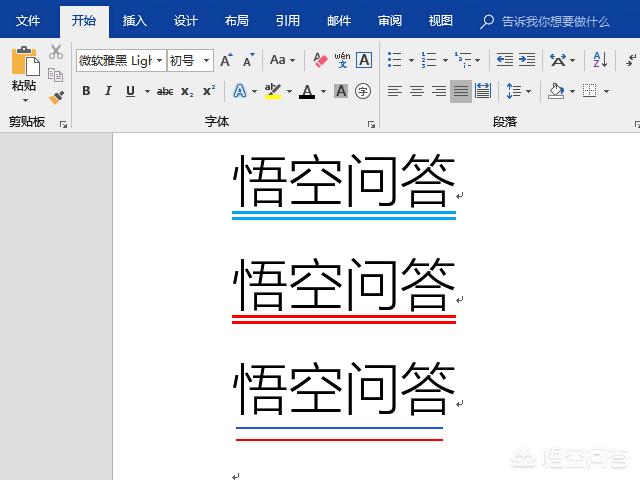Screen dimensions: 640x480
Task: Open the 字体 font dialog launcher
Action: [x=371, y=124]
